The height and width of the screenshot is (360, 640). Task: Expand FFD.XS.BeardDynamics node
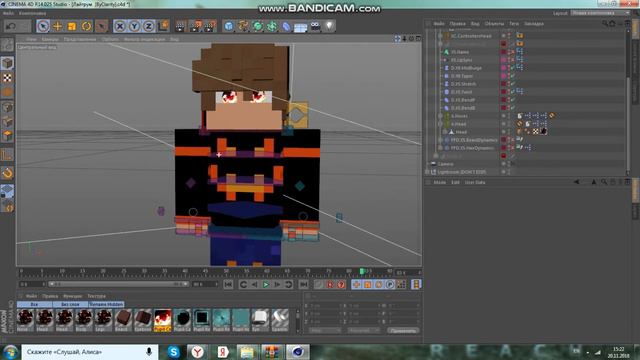pyautogui.click(x=440, y=140)
